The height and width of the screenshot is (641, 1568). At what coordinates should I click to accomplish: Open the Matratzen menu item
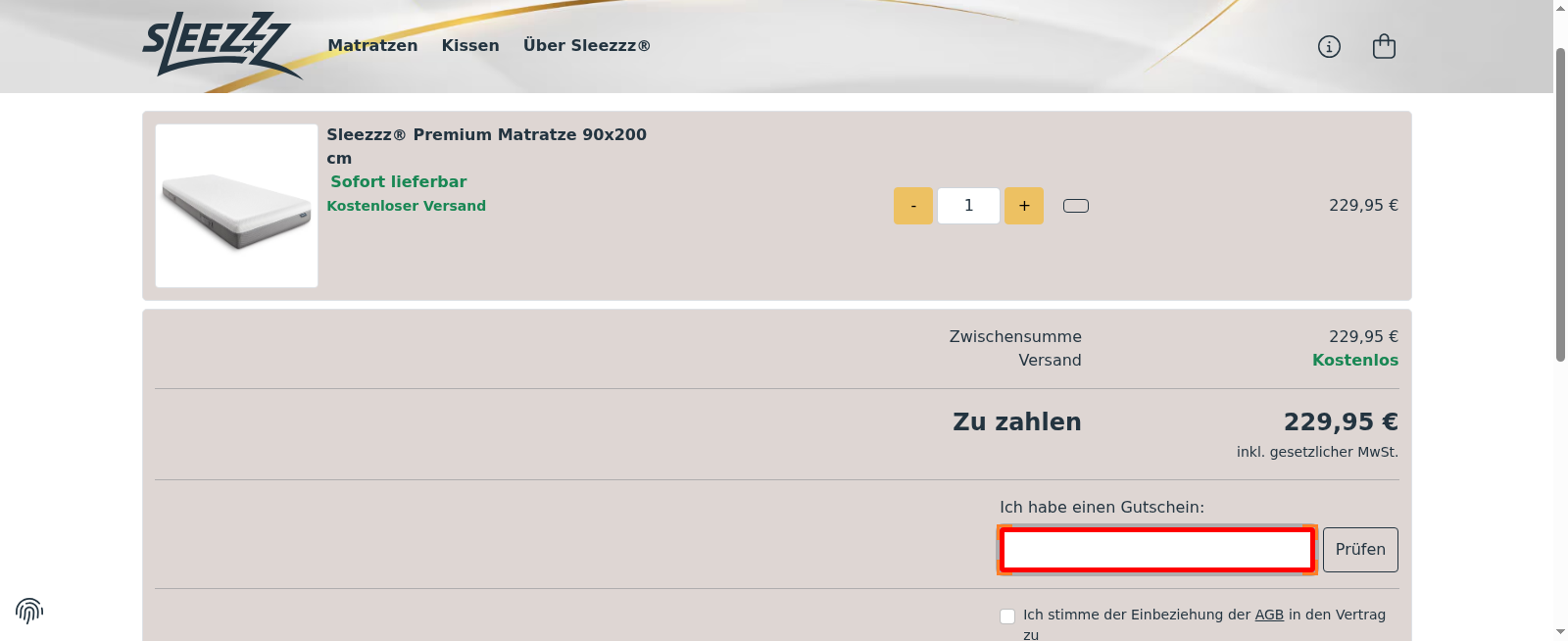372,46
